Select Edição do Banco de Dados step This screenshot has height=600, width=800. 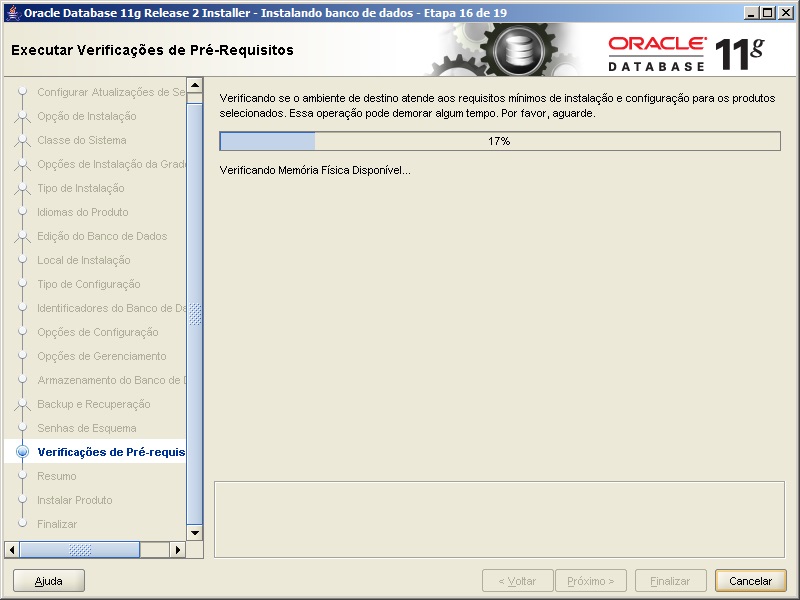coord(102,236)
